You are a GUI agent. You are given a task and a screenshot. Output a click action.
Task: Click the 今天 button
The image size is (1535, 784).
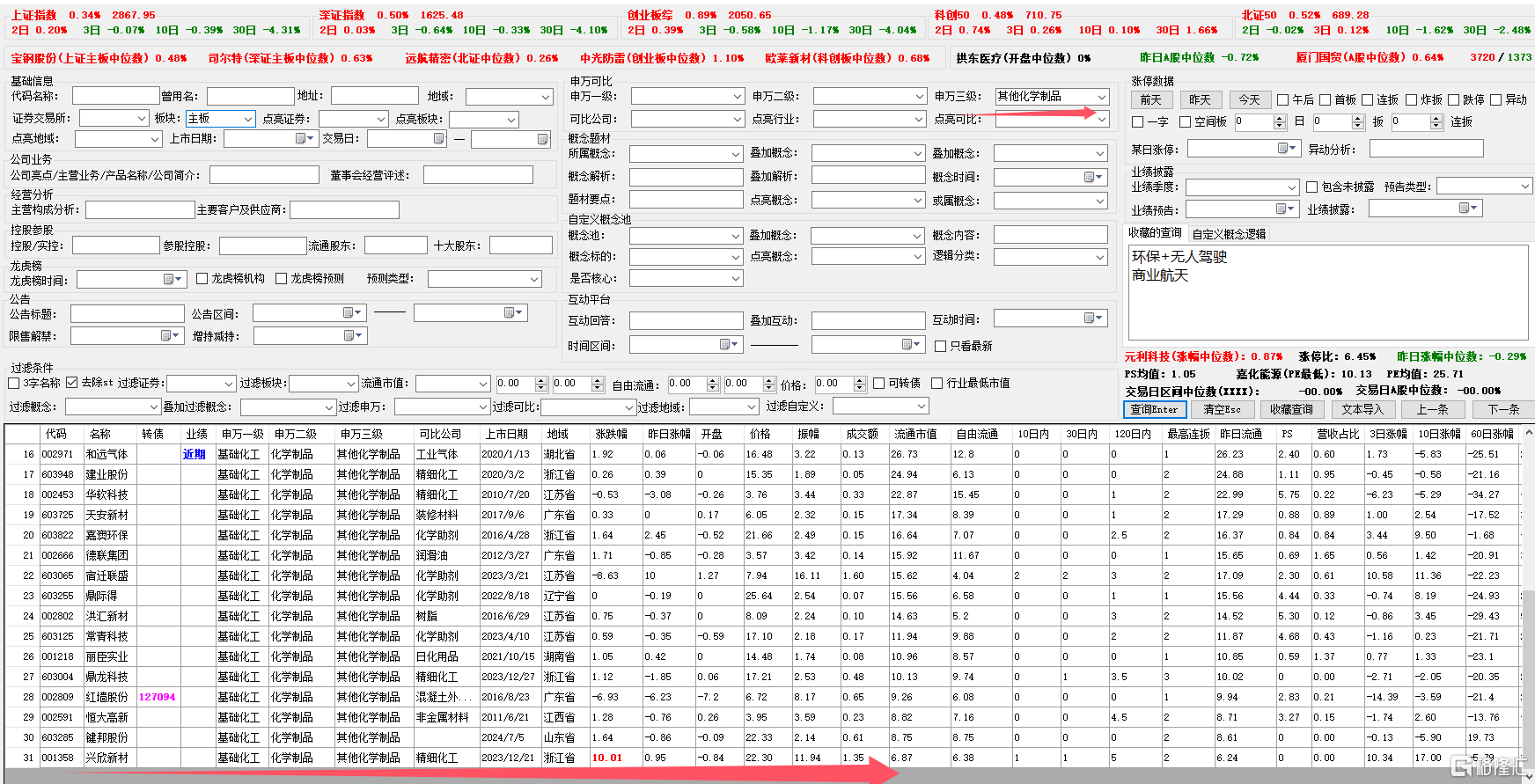coord(1249,99)
